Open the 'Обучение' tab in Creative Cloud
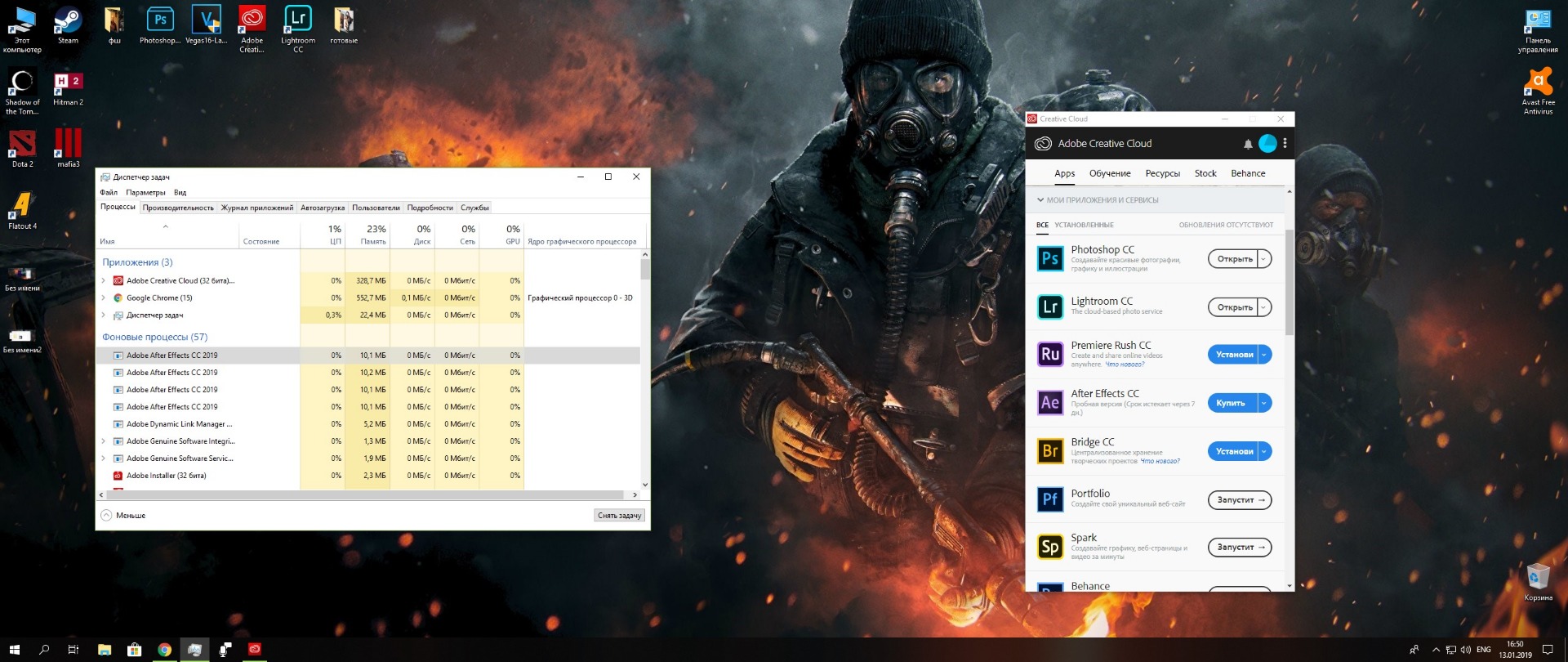Screen dimensions: 1568x662 1110,173
